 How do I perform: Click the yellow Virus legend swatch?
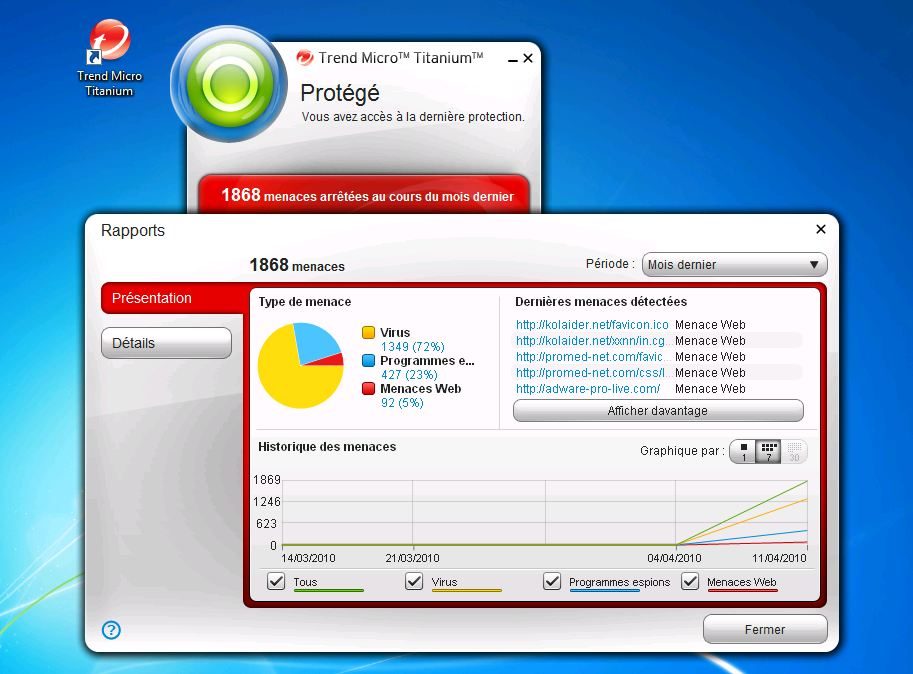coord(368,333)
